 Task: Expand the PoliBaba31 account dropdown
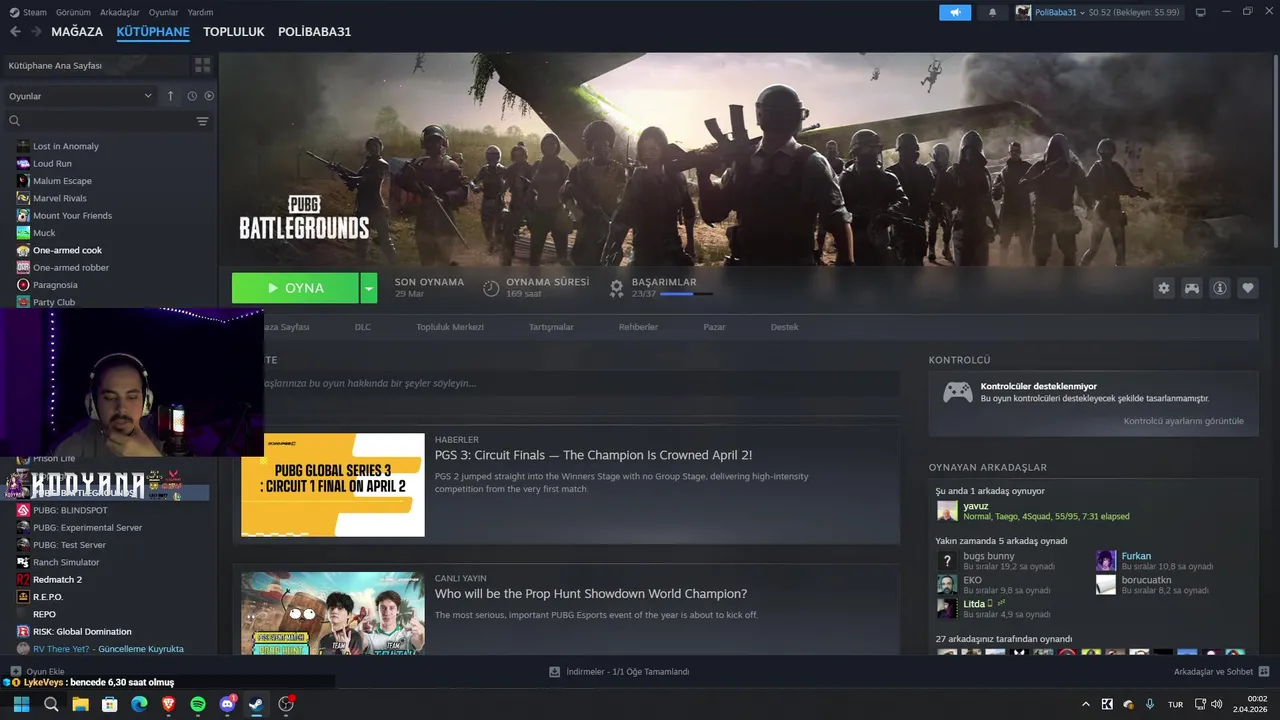point(1082,12)
